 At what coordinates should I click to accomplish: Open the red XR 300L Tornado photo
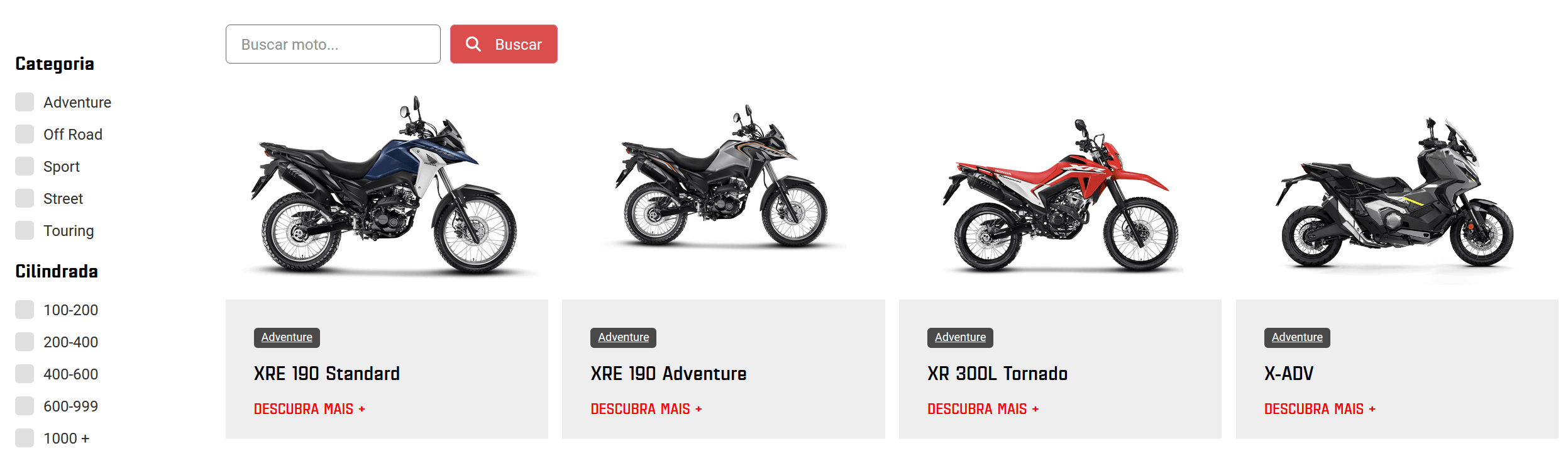tap(1060, 195)
